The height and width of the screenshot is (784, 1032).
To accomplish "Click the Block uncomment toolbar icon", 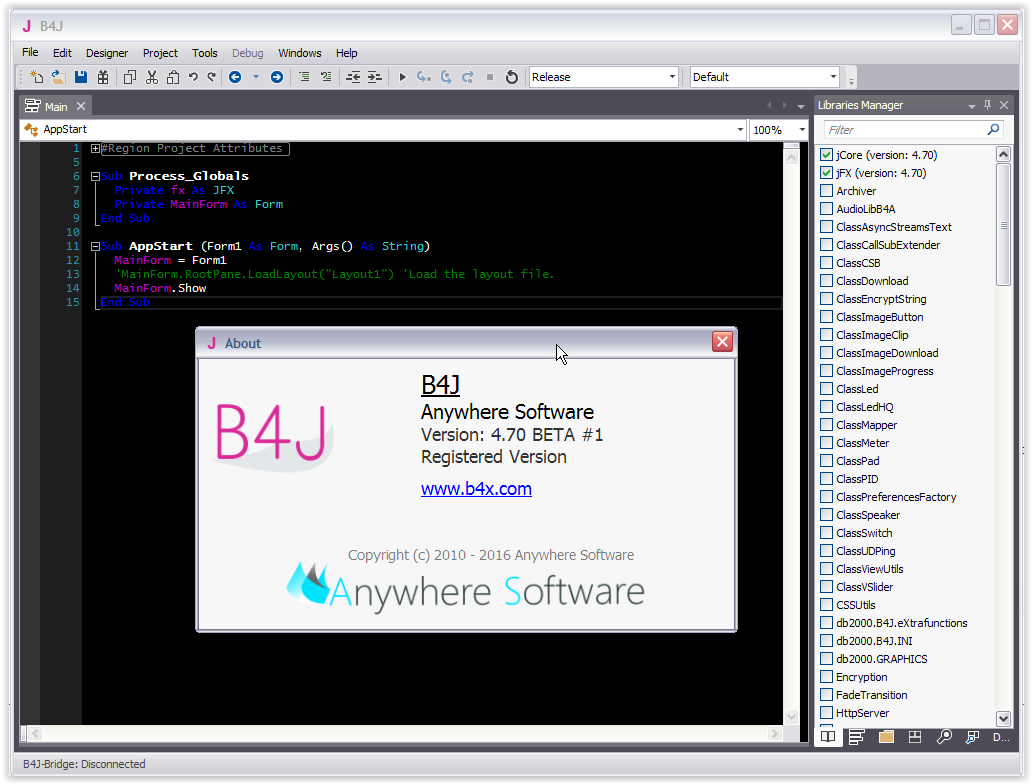I will click(x=326, y=77).
